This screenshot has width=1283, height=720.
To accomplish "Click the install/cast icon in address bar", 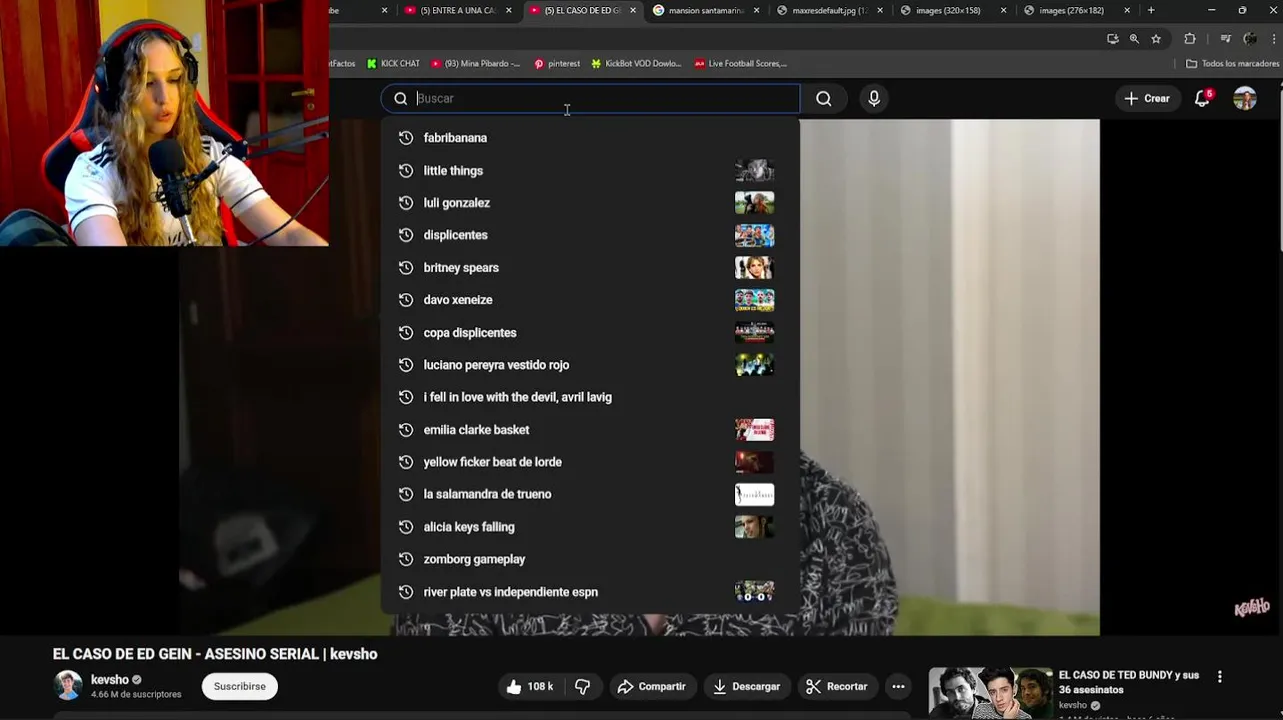I will click(x=1112, y=39).
